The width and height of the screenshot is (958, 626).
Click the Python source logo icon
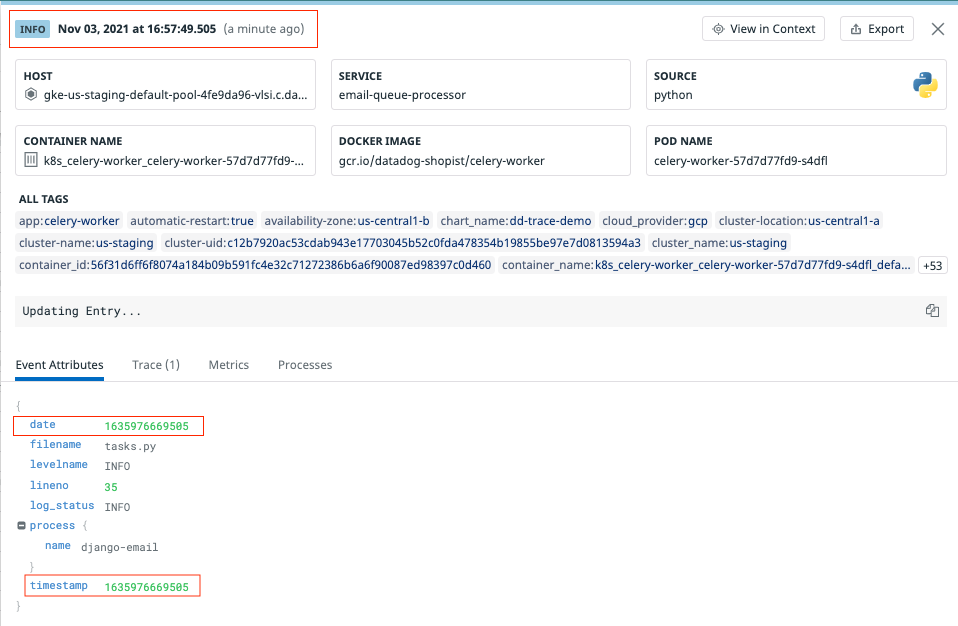(925, 86)
